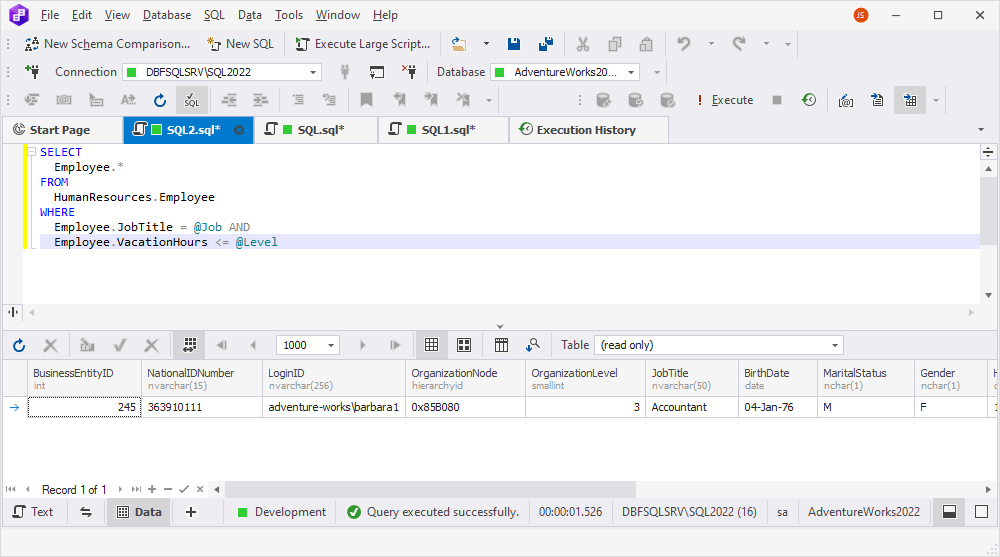Switch to Card View mode
Image resolution: width=1000 pixels, height=557 pixels.
tap(464, 345)
